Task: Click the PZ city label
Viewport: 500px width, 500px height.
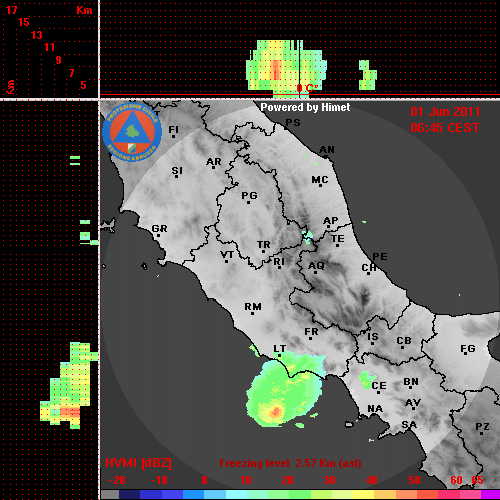Action: 482,427
